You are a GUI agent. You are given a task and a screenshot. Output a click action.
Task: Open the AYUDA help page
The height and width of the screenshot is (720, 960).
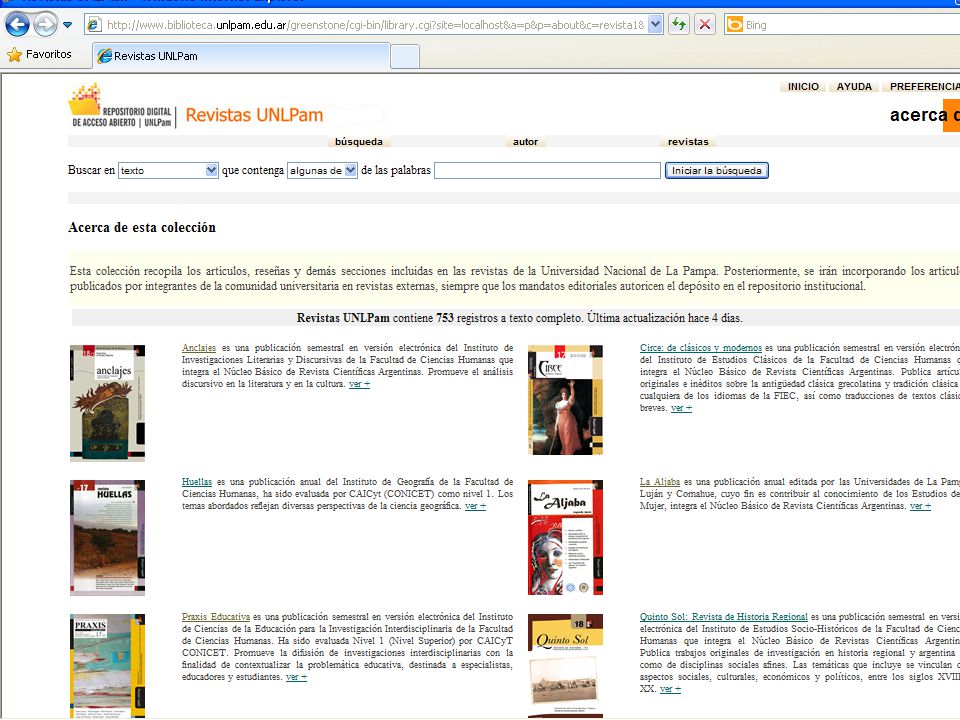click(x=854, y=86)
